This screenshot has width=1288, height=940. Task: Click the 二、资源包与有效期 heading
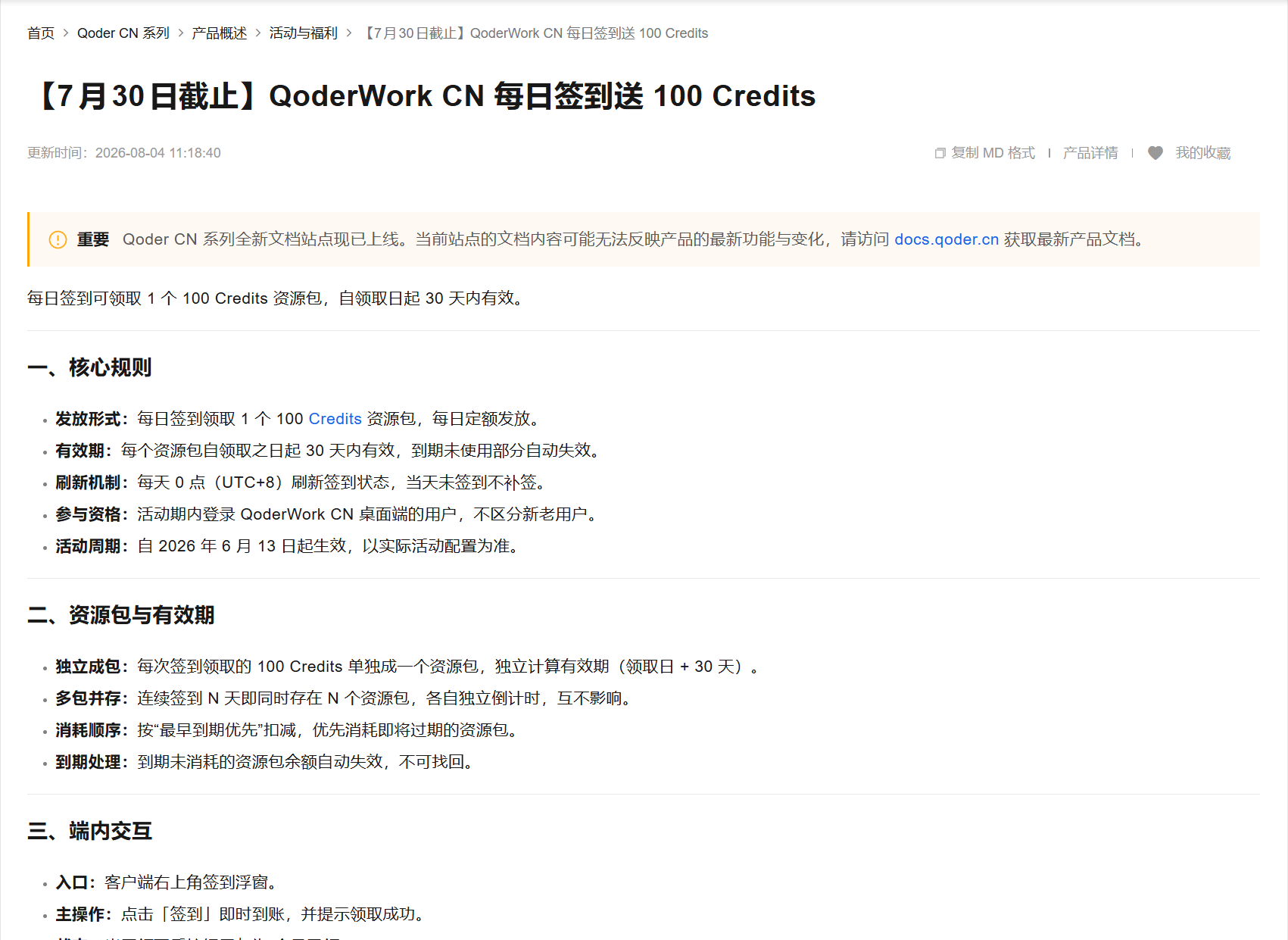(121, 615)
